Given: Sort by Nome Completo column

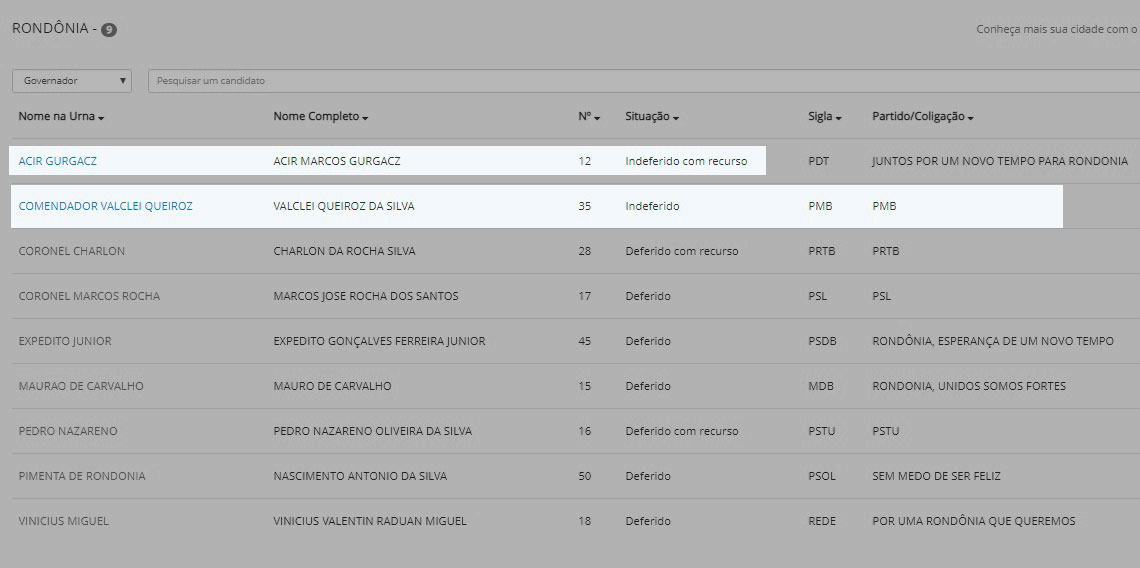Looking at the screenshot, I should coord(321,116).
